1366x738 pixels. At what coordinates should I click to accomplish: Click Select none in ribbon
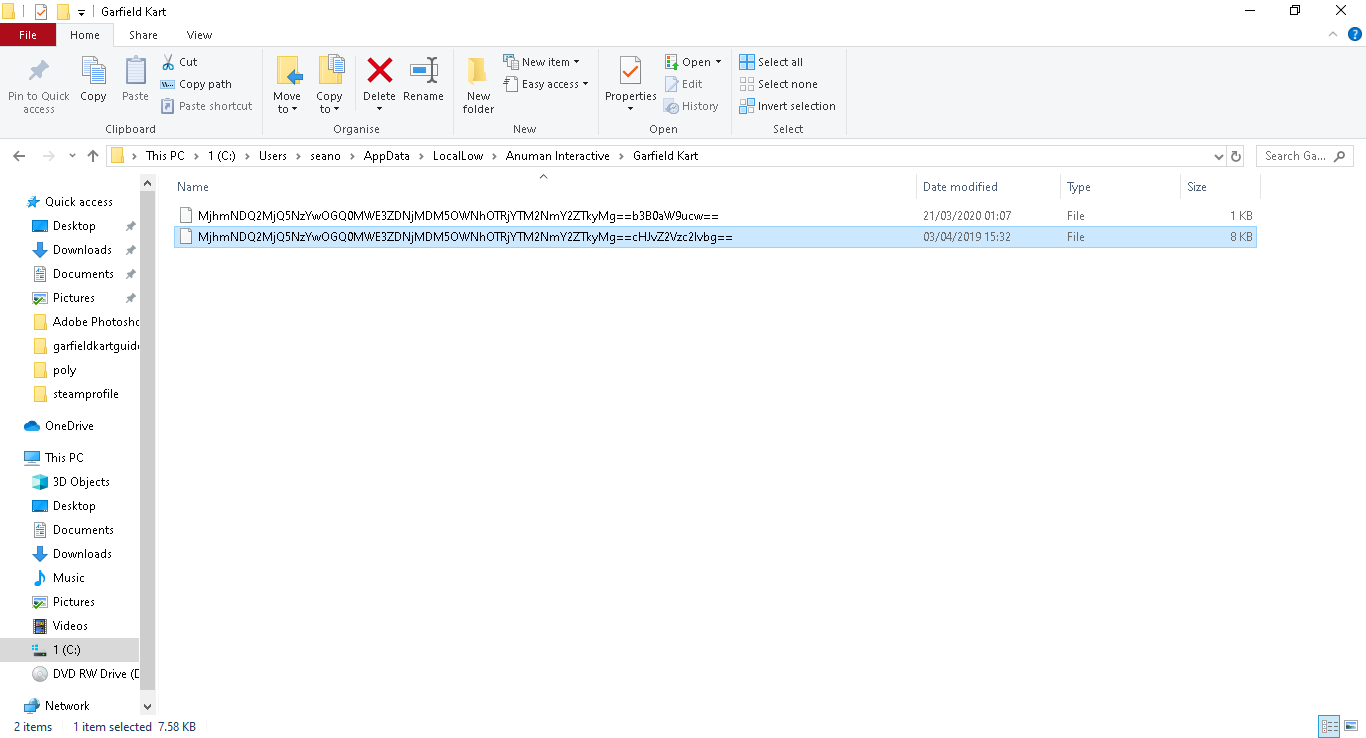tap(778, 84)
